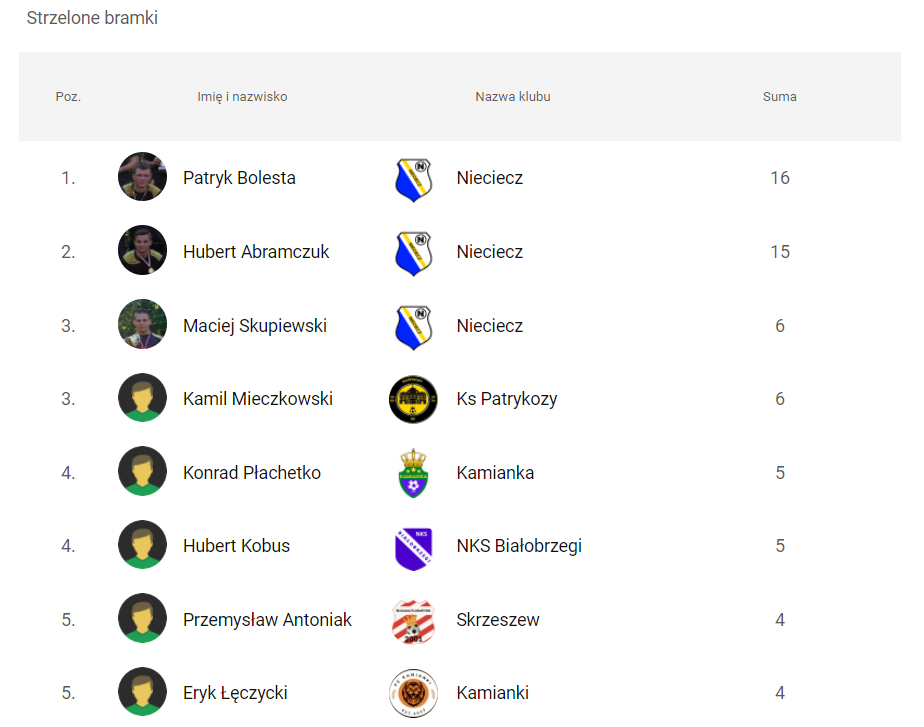The height and width of the screenshot is (727, 924).
Task: Click the Skrzeszew red striped crest
Action: [x=413, y=622]
